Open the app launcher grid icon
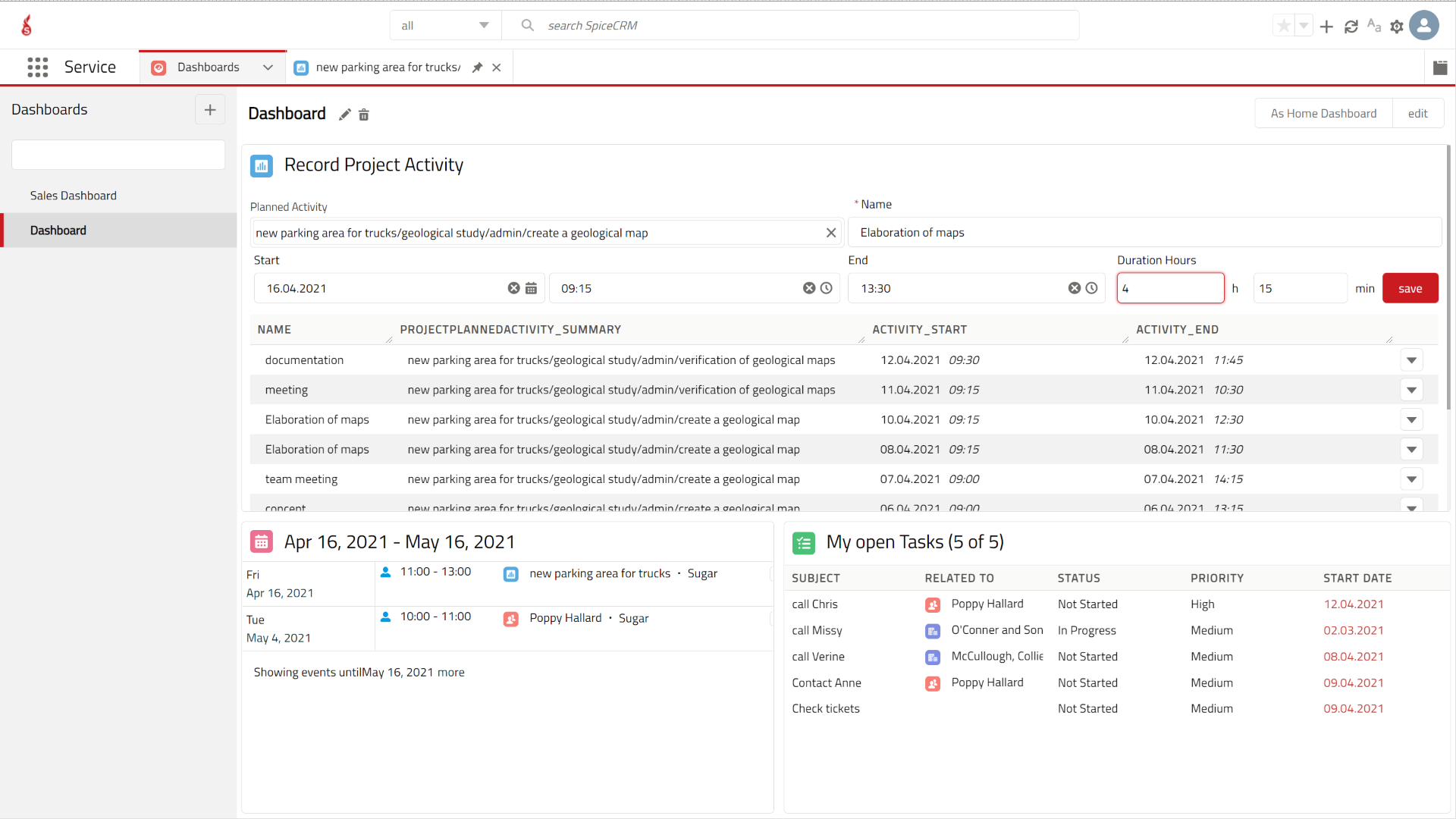 click(x=37, y=67)
